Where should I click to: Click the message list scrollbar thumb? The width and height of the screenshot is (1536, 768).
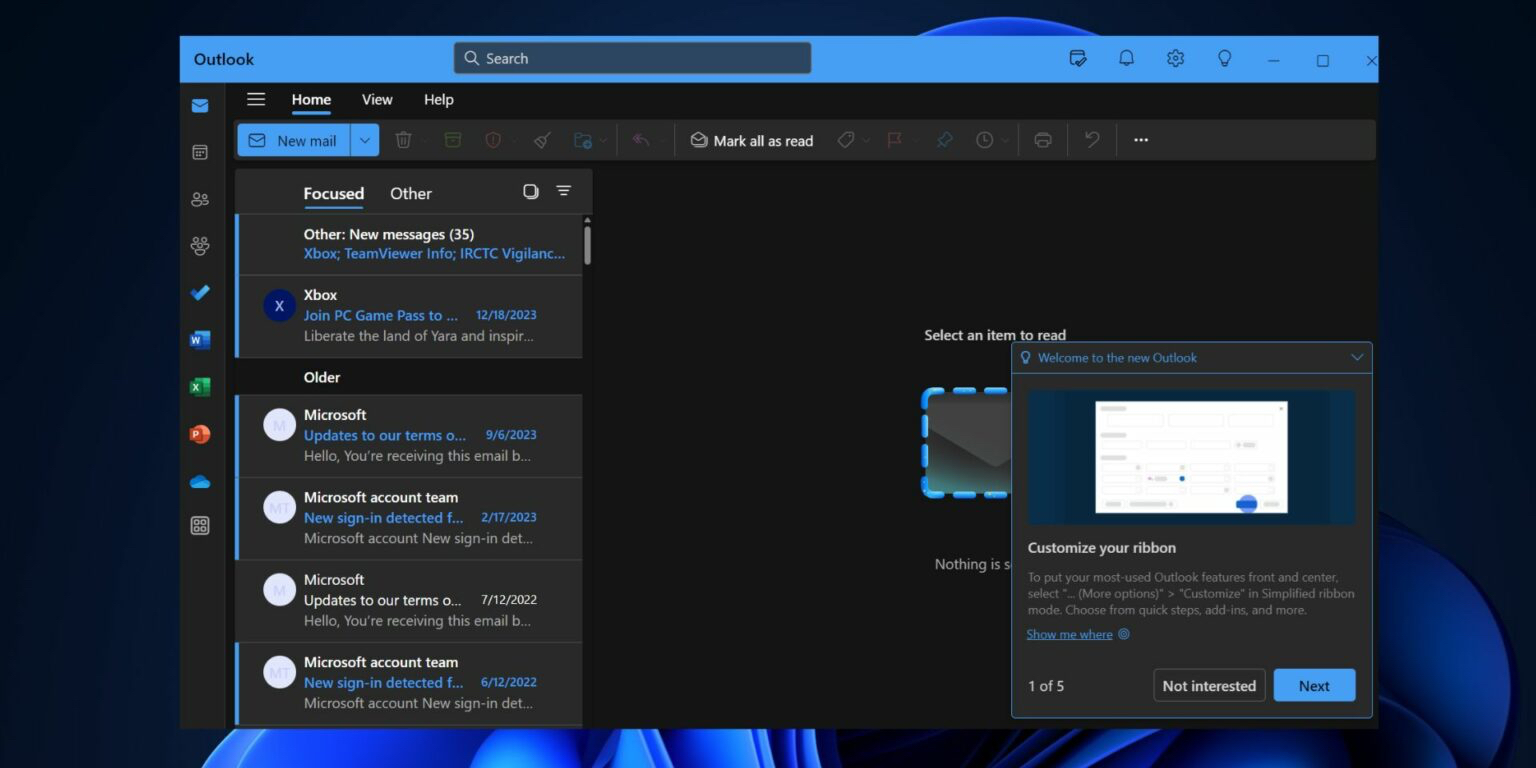click(x=587, y=245)
